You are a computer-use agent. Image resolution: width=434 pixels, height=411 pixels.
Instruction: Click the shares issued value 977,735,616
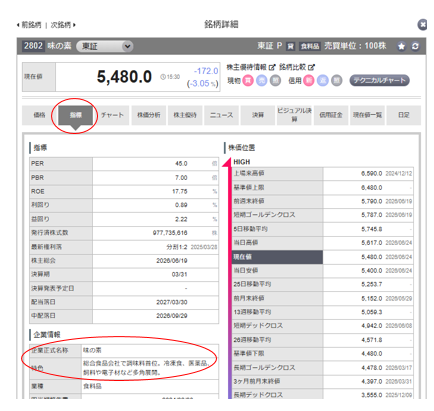(170, 233)
